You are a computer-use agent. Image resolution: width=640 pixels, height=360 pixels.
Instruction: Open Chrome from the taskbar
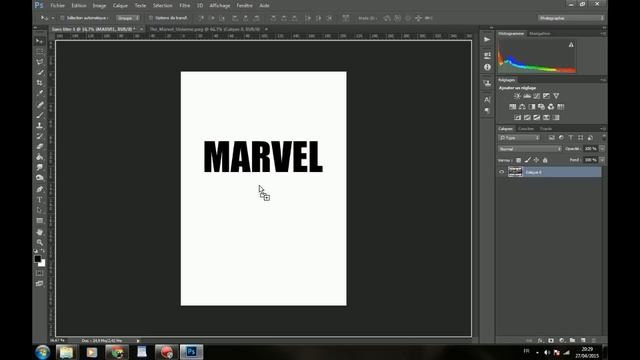tap(117, 352)
